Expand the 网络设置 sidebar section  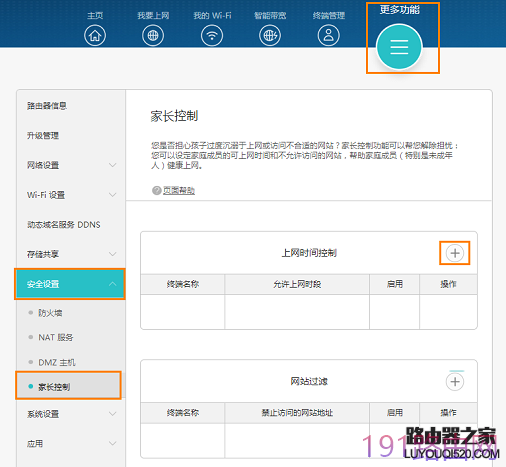71,165
